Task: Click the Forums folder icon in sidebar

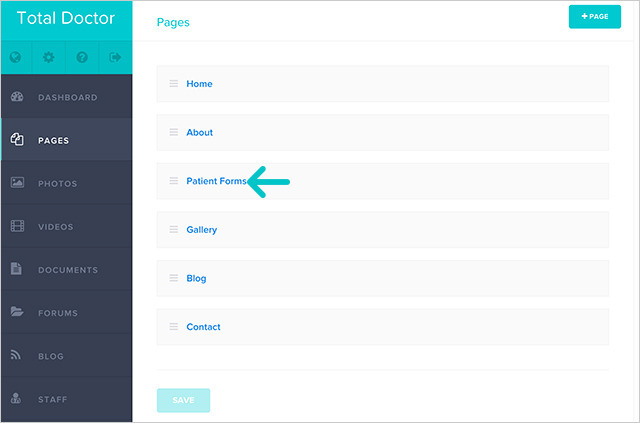Action: [x=17, y=312]
